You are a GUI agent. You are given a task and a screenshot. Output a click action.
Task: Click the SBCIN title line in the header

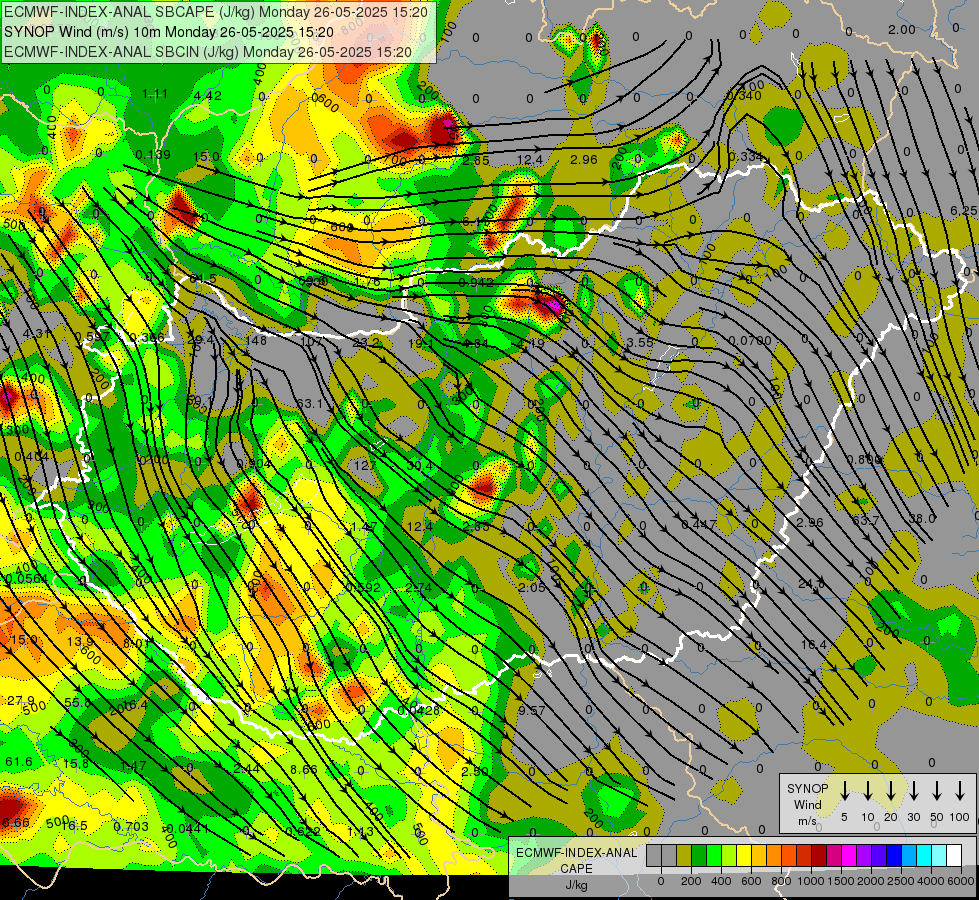pos(208,52)
